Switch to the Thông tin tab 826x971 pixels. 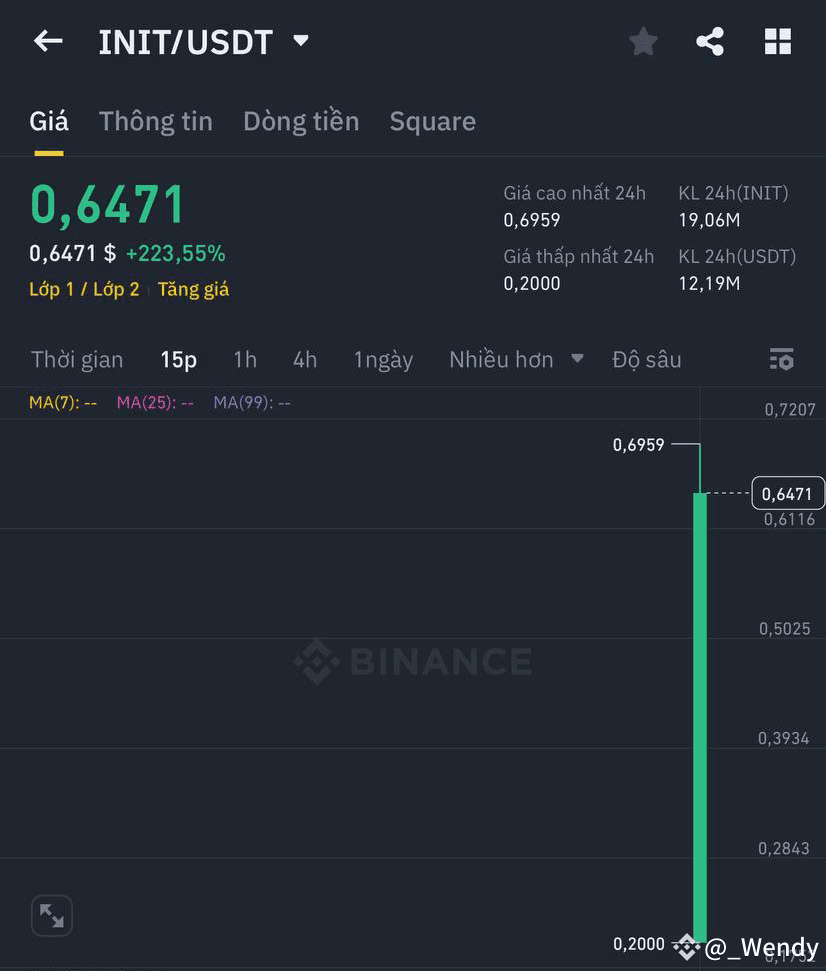[155, 121]
